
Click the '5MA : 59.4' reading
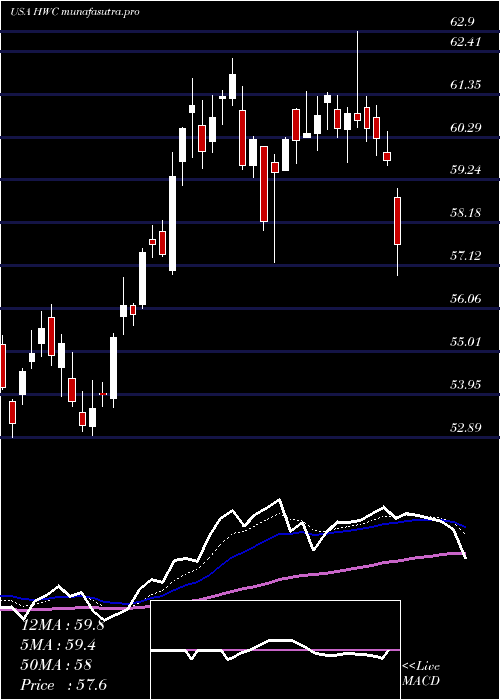[59, 645]
